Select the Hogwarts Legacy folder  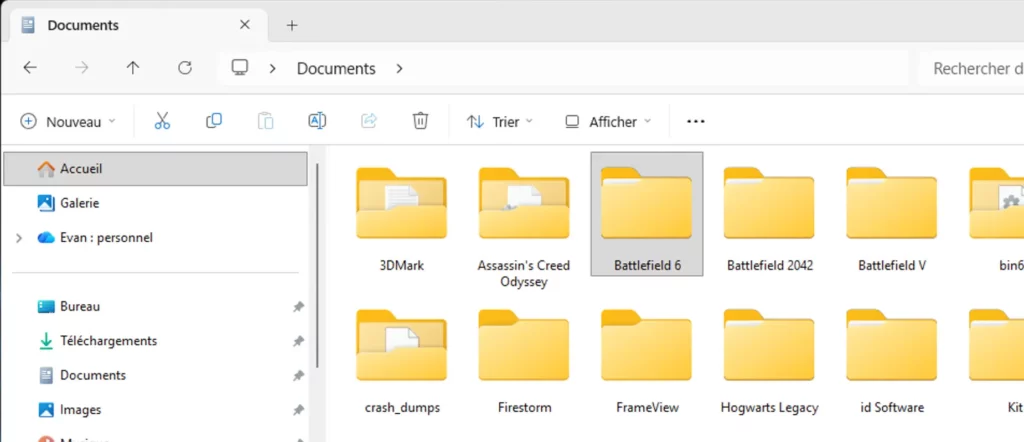769,366
